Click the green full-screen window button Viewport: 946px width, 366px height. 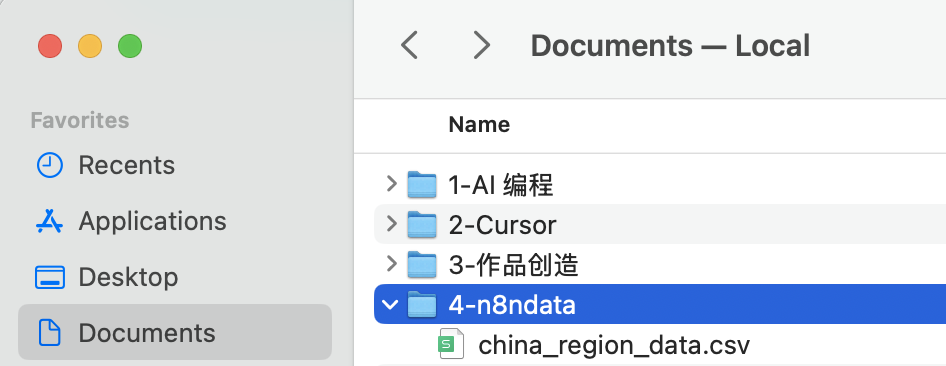point(130,46)
